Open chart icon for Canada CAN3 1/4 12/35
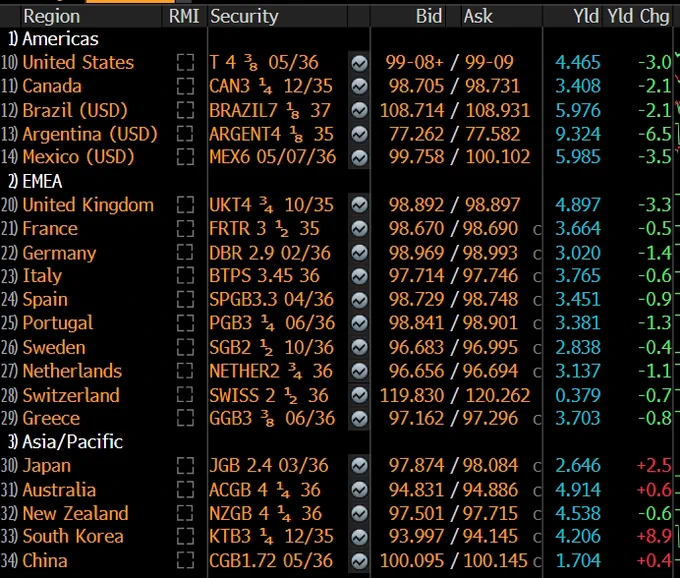Screen dimensions: 680x578 (x=359, y=87)
